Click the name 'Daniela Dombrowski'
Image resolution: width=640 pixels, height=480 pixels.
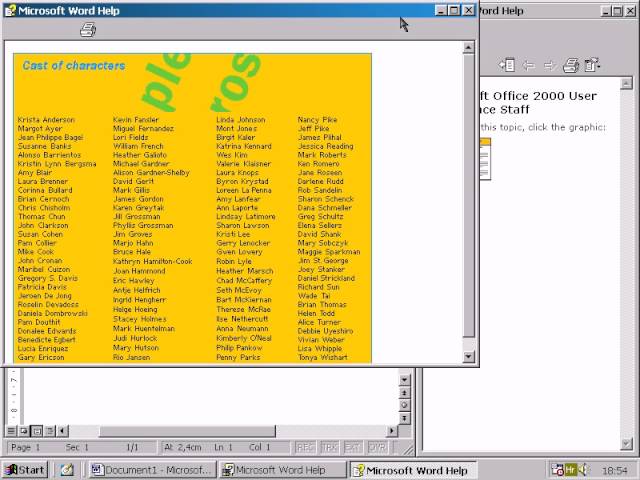click(53, 313)
